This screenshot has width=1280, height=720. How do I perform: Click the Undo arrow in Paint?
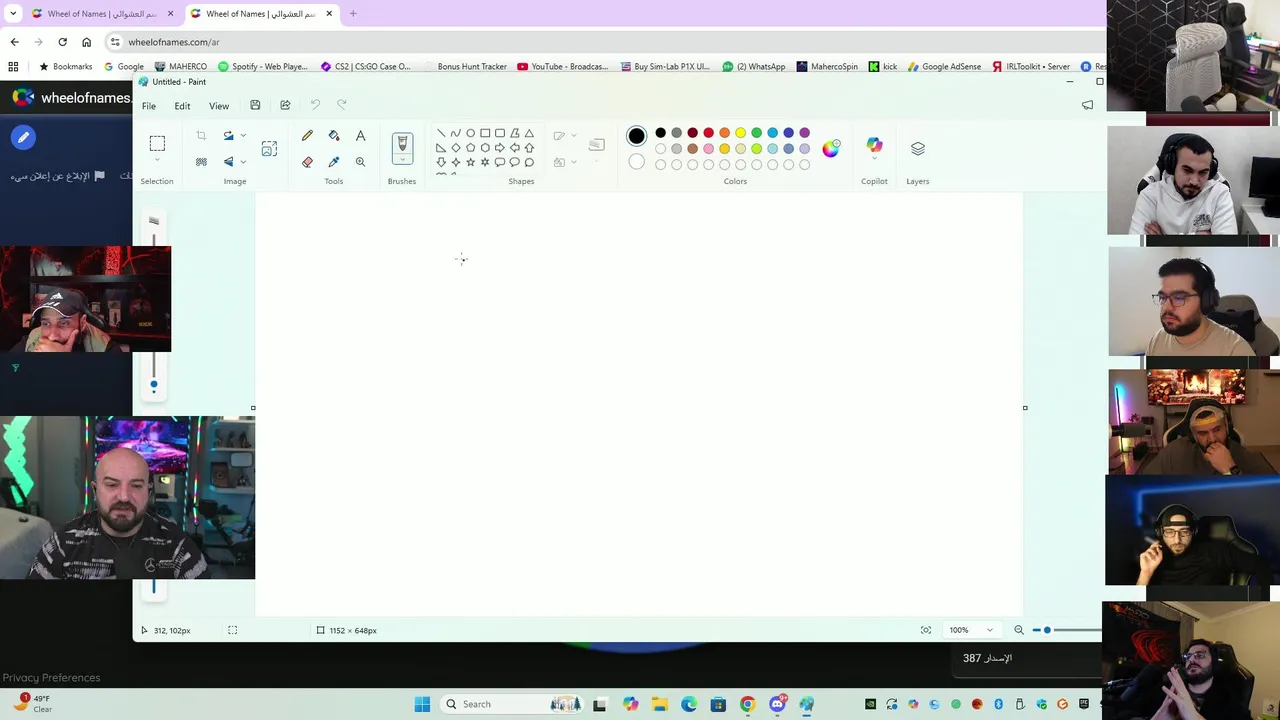[x=315, y=105]
